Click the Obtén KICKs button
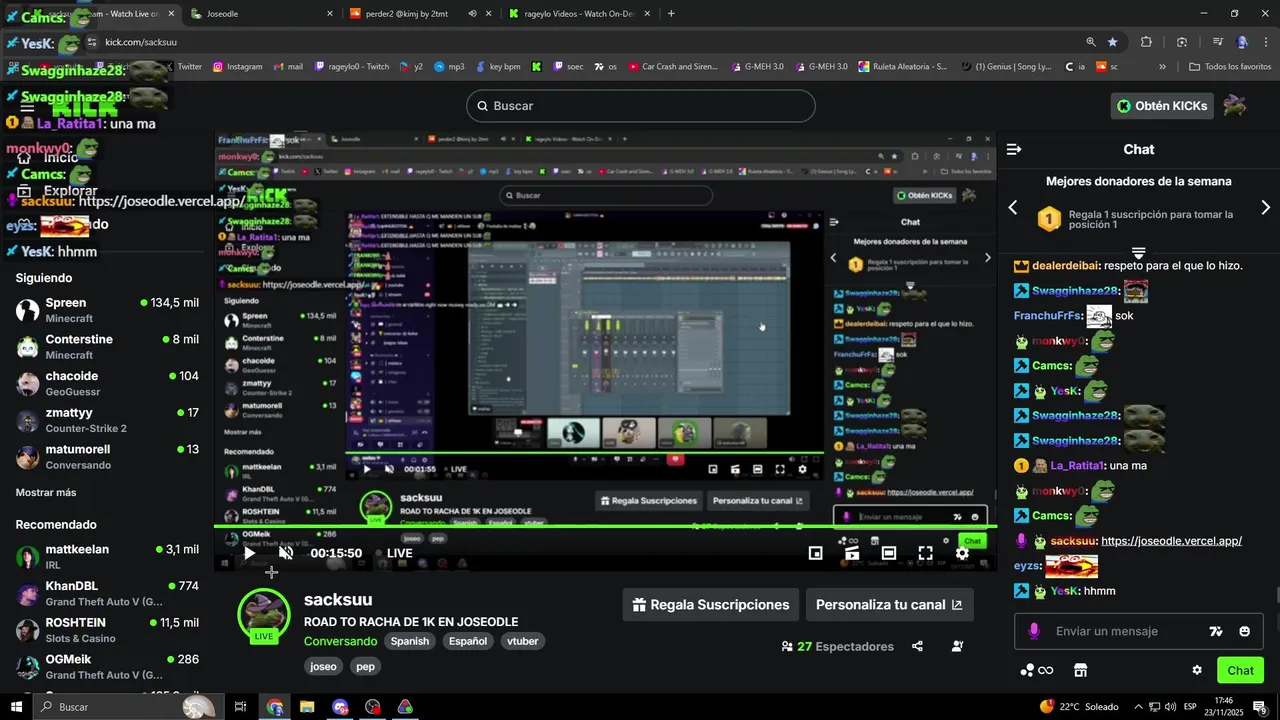The image size is (1280, 720). tap(1162, 106)
